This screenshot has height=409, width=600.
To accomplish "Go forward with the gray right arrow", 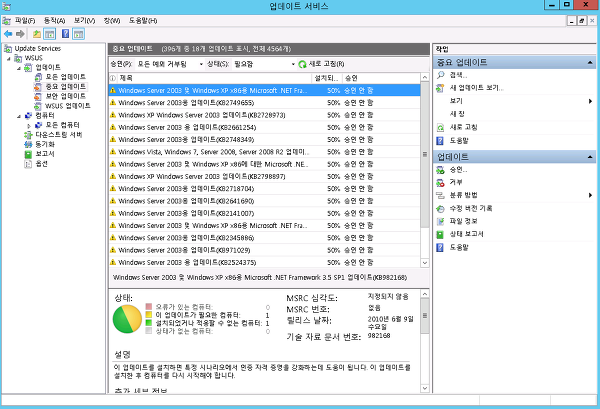I will [x=20, y=34].
